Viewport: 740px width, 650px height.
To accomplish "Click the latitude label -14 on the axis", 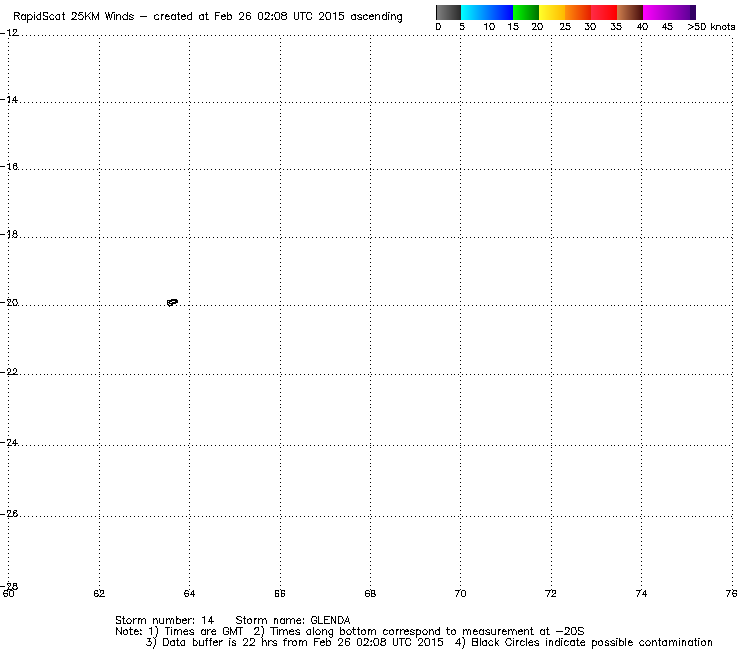I will coord(9,100).
